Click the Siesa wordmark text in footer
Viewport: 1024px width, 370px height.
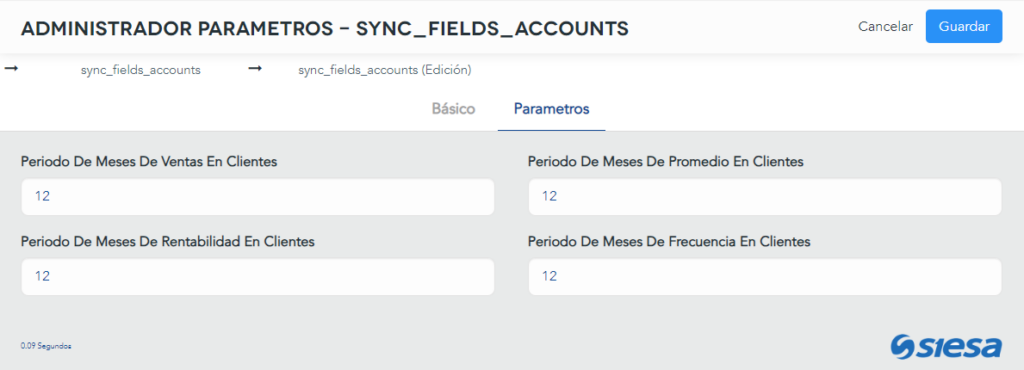pyautogui.click(x=960, y=347)
